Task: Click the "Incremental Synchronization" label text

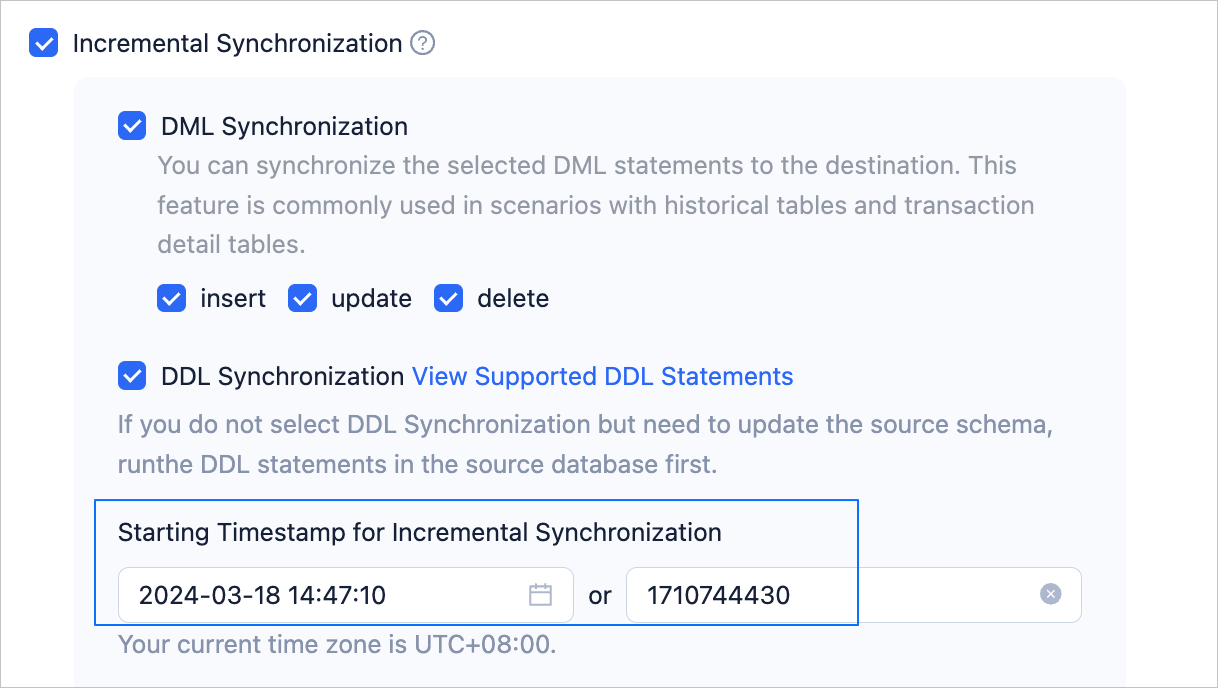Action: point(237,44)
